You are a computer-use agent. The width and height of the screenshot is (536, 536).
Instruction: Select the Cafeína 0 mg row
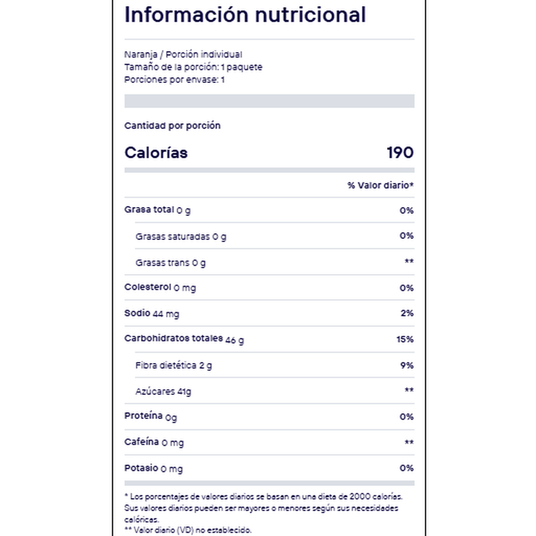pos(269,442)
